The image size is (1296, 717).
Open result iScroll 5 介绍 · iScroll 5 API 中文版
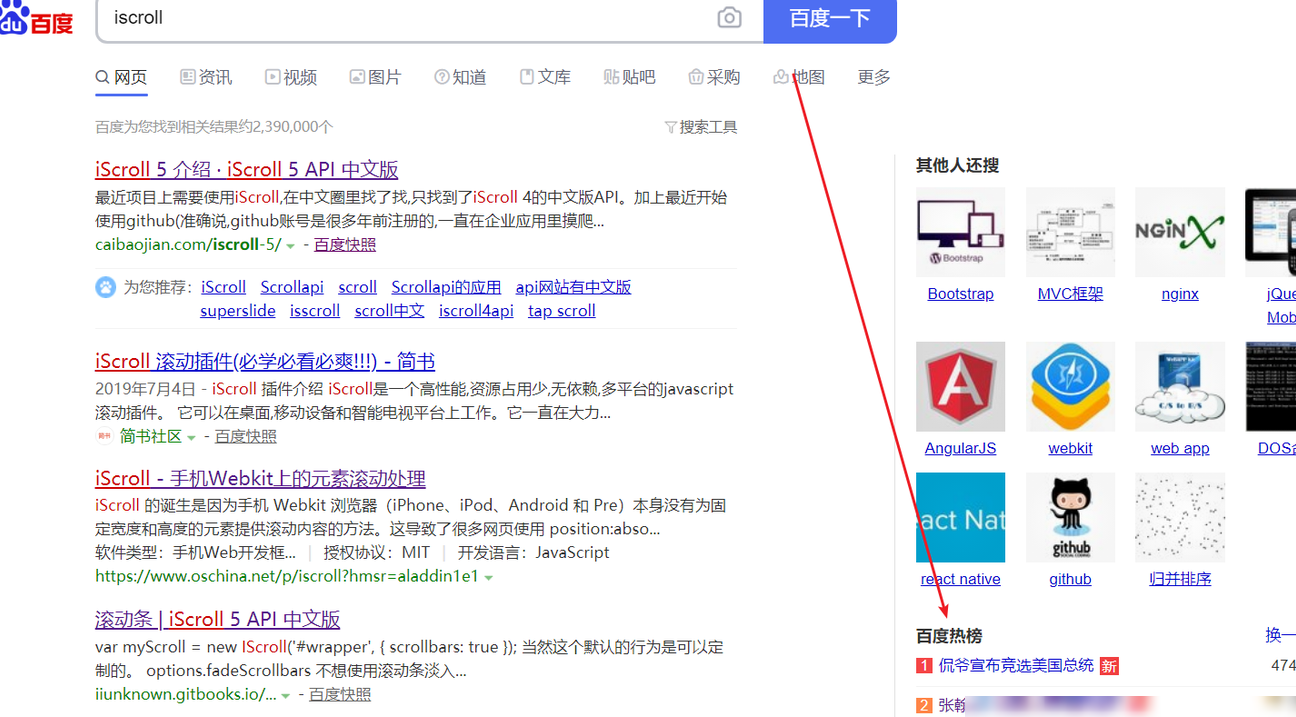point(247,169)
